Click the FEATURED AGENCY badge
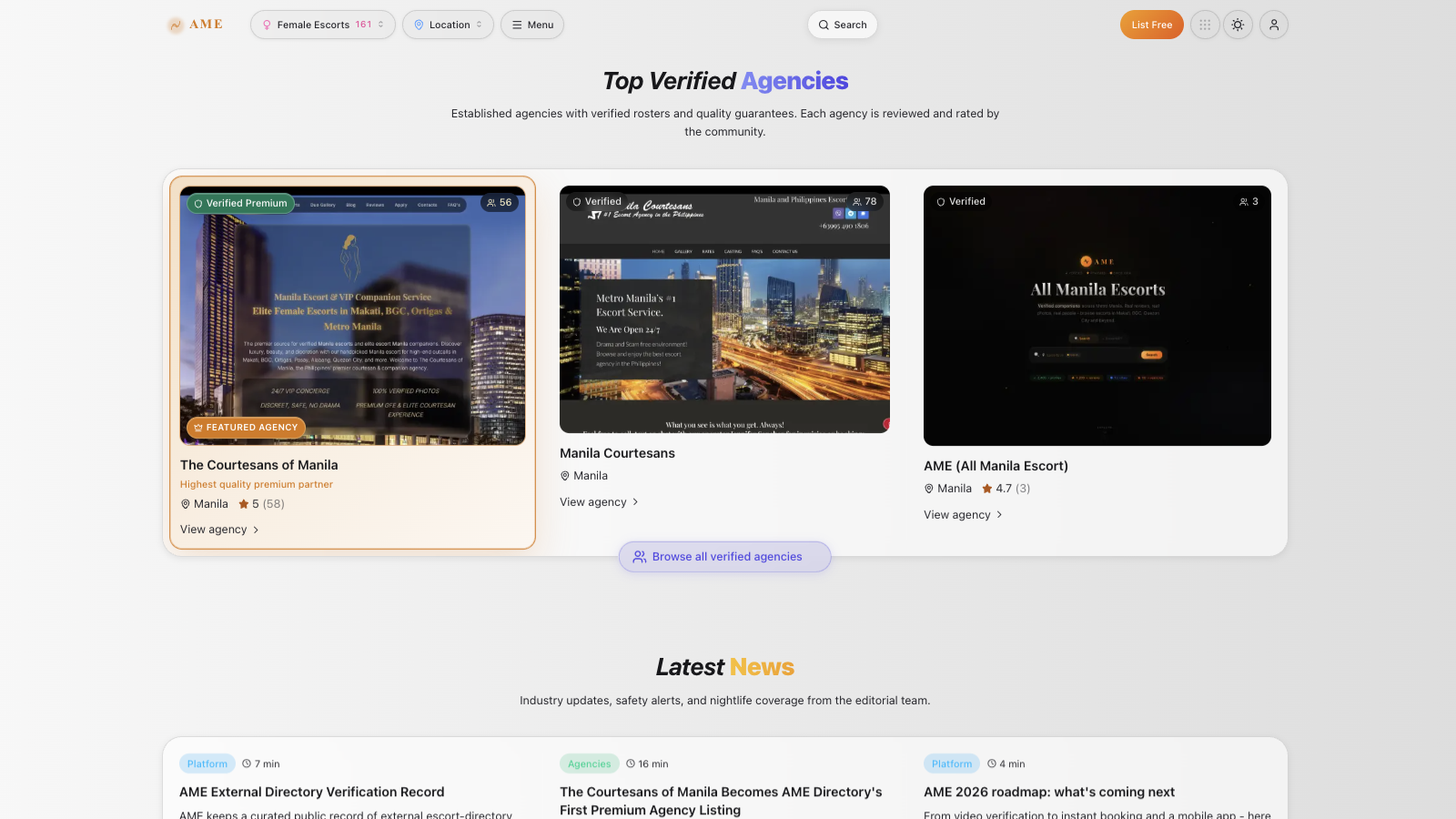 (247, 427)
